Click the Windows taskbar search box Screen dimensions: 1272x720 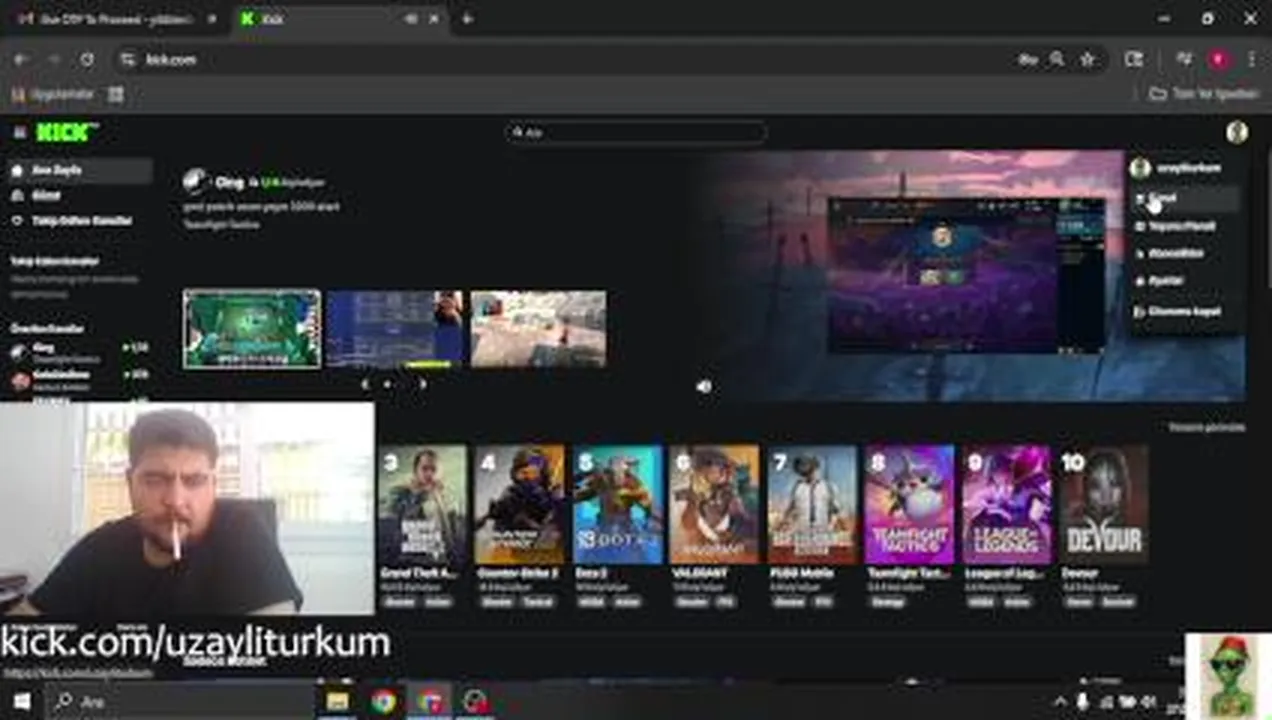180,701
